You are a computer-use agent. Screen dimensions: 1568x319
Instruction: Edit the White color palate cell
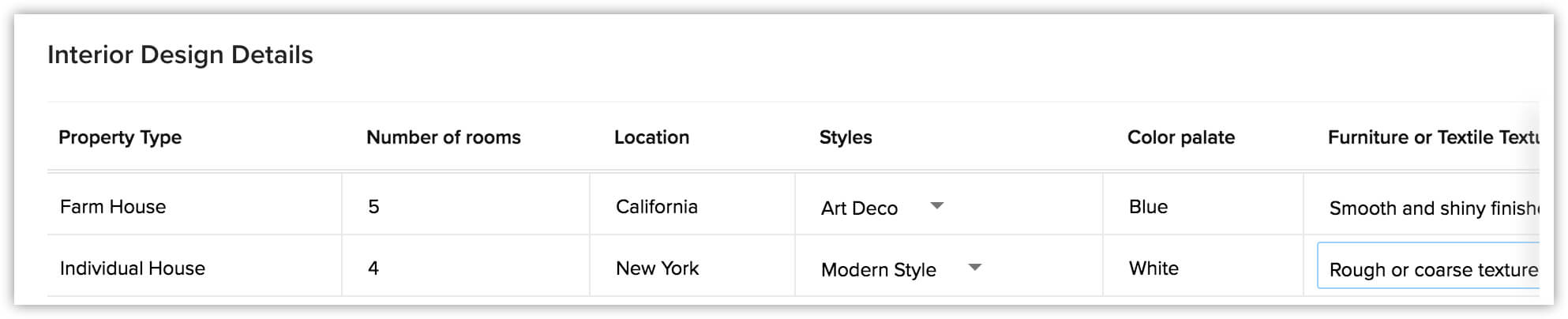[1203, 268]
